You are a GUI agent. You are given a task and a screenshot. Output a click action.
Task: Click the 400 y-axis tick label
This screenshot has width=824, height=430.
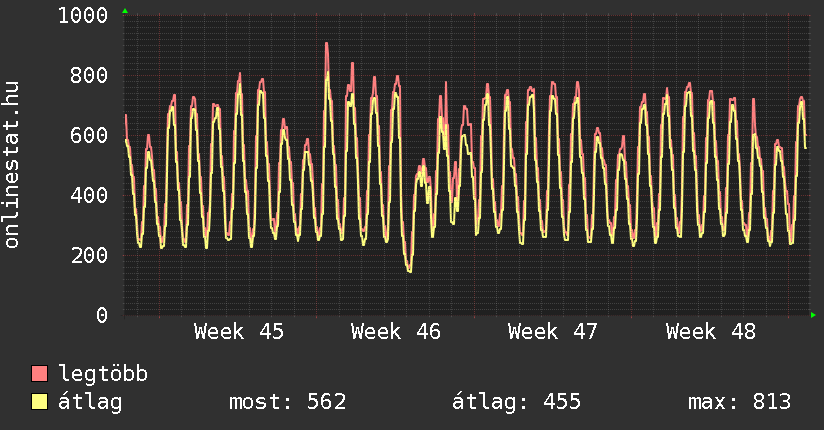point(90,196)
